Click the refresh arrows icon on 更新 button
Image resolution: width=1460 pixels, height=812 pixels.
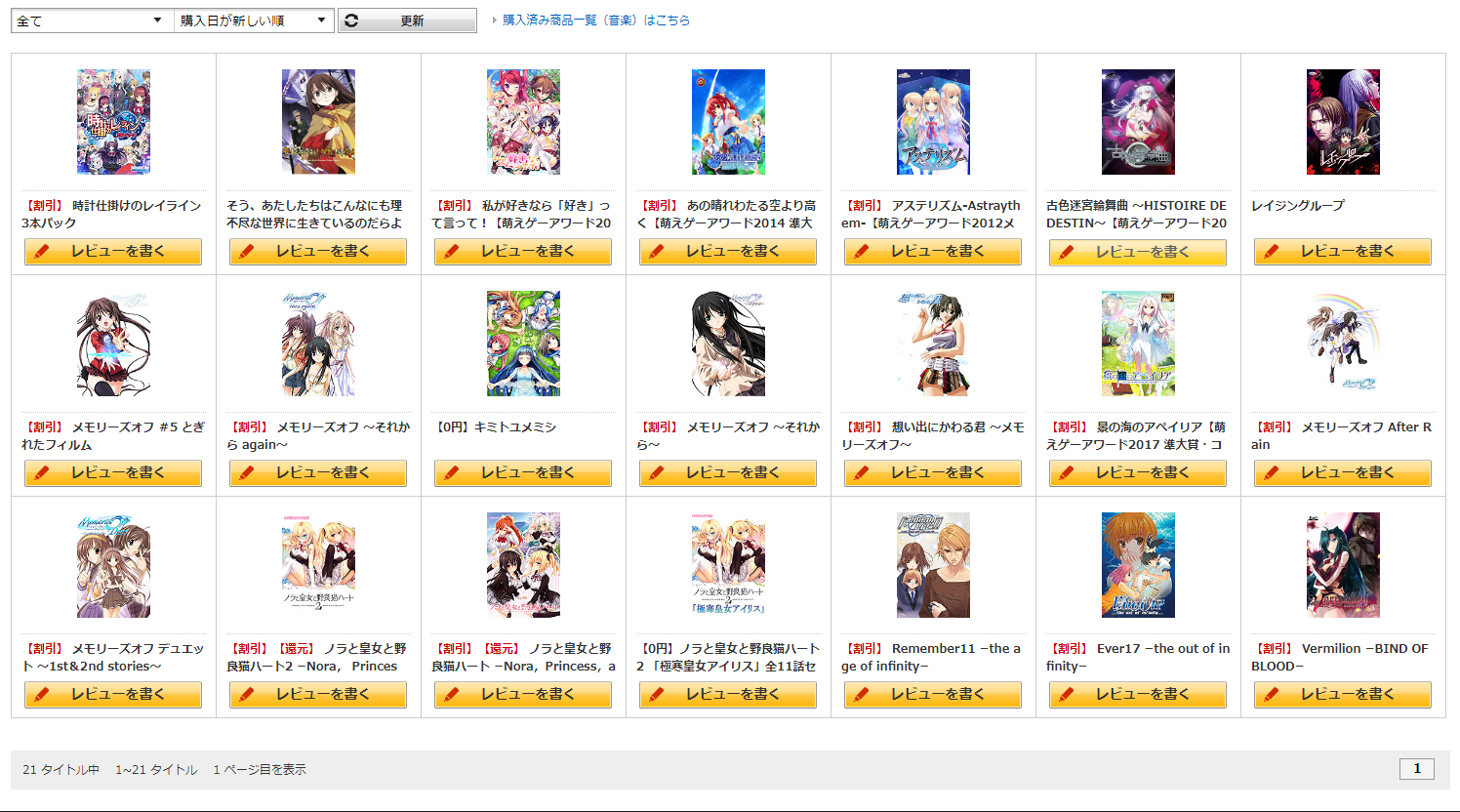click(x=351, y=20)
